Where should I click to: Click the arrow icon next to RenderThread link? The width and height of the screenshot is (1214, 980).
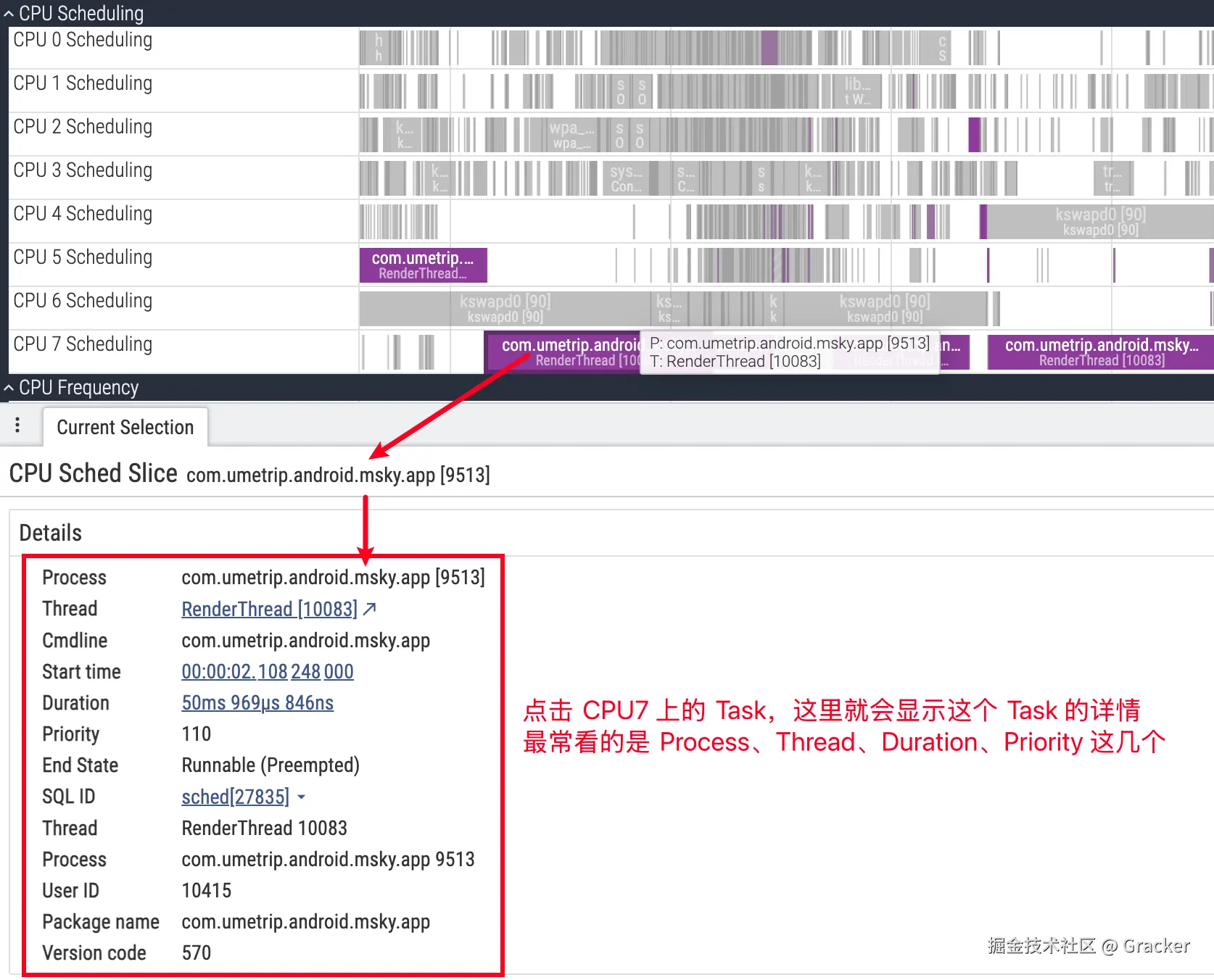coord(369,609)
